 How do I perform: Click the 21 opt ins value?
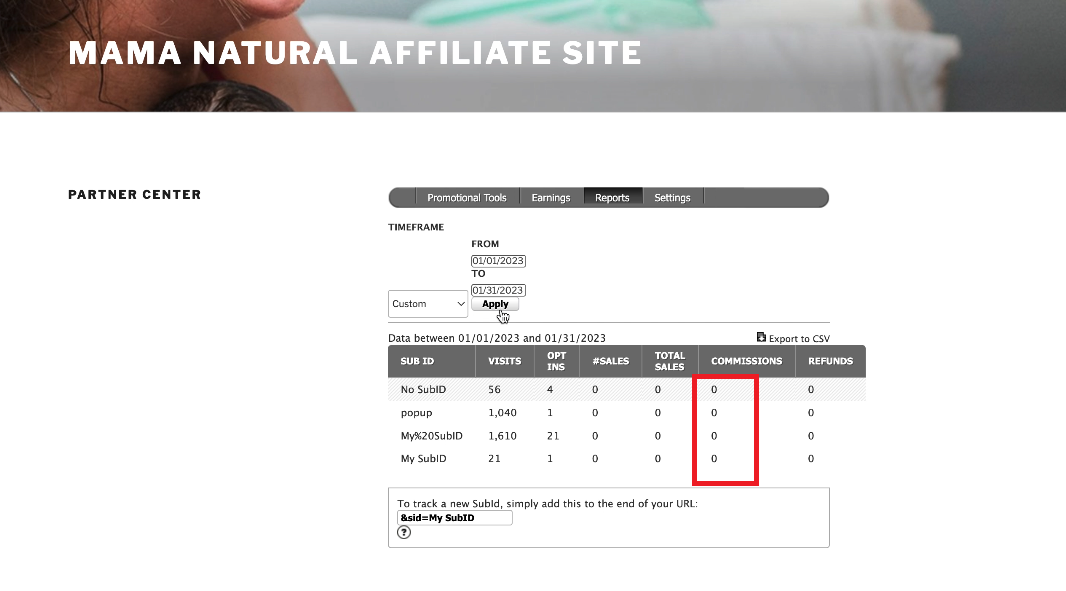[x=553, y=436]
